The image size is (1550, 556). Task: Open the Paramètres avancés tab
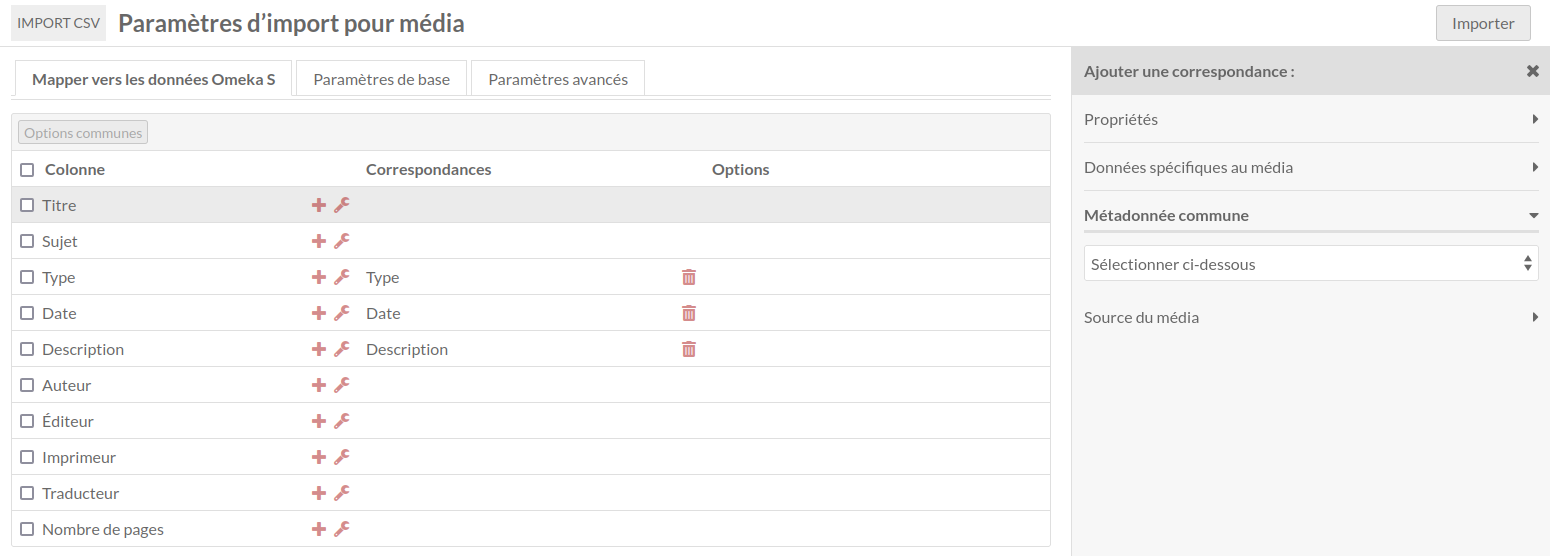pos(558,79)
